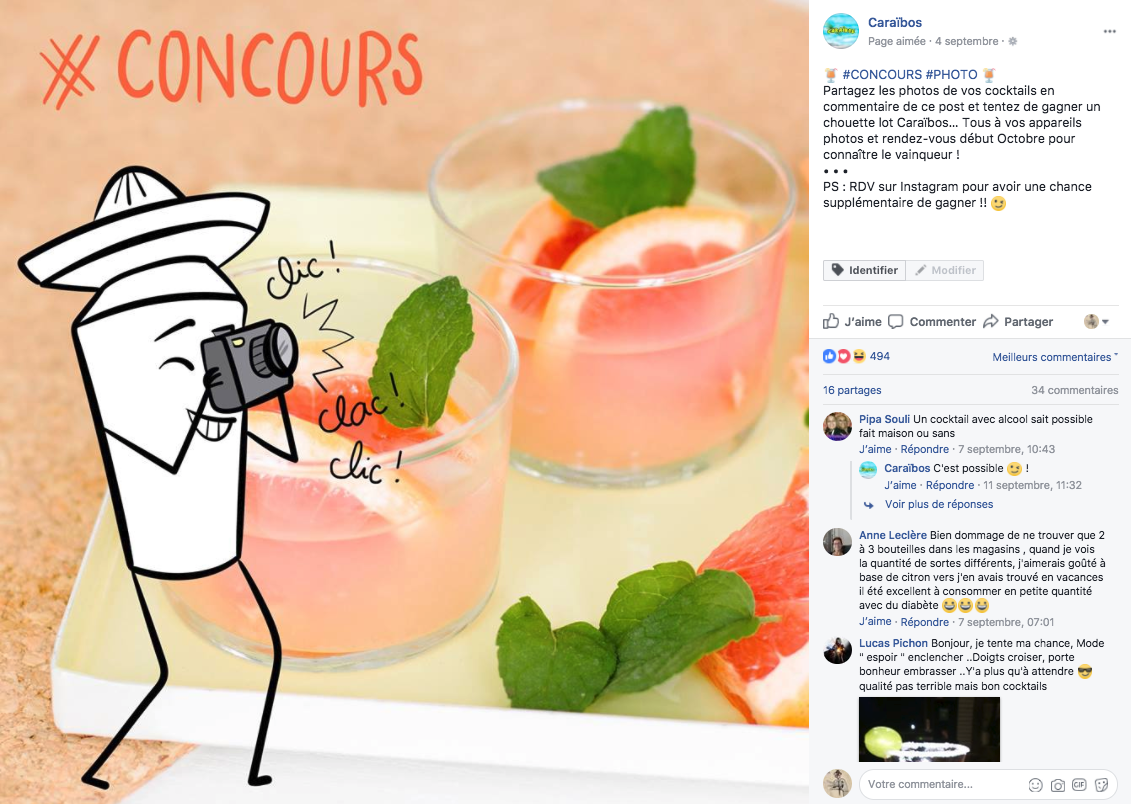Click the gear privacy icon beside date
This screenshot has height=804, width=1131.
click(1013, 41)
